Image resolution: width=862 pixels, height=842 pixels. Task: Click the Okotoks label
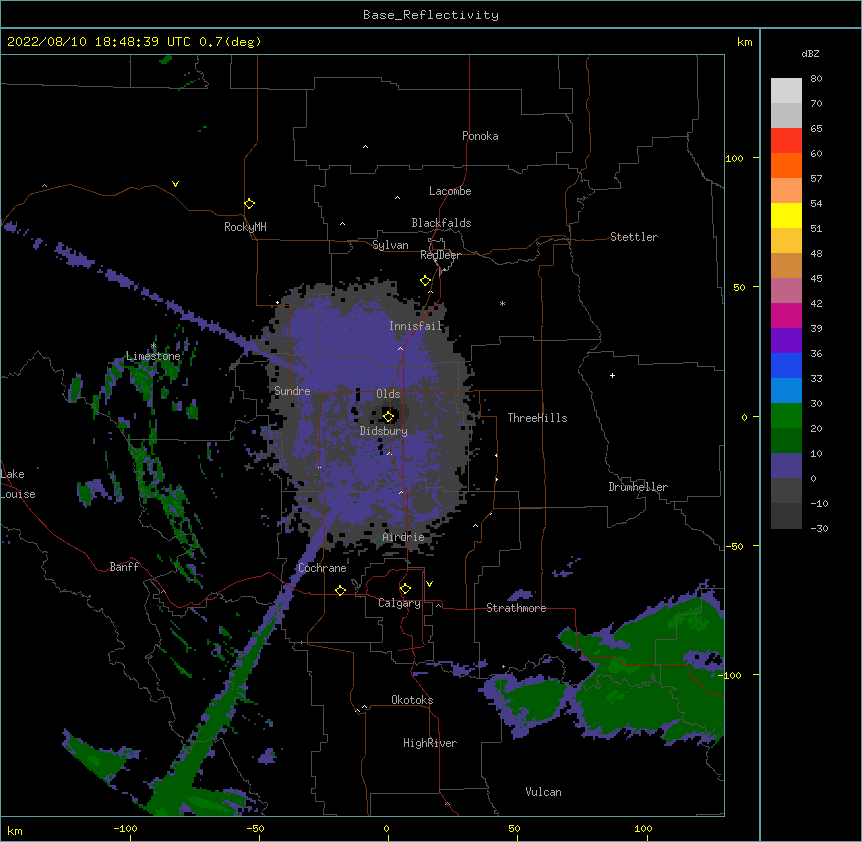[x=412, y=700]
